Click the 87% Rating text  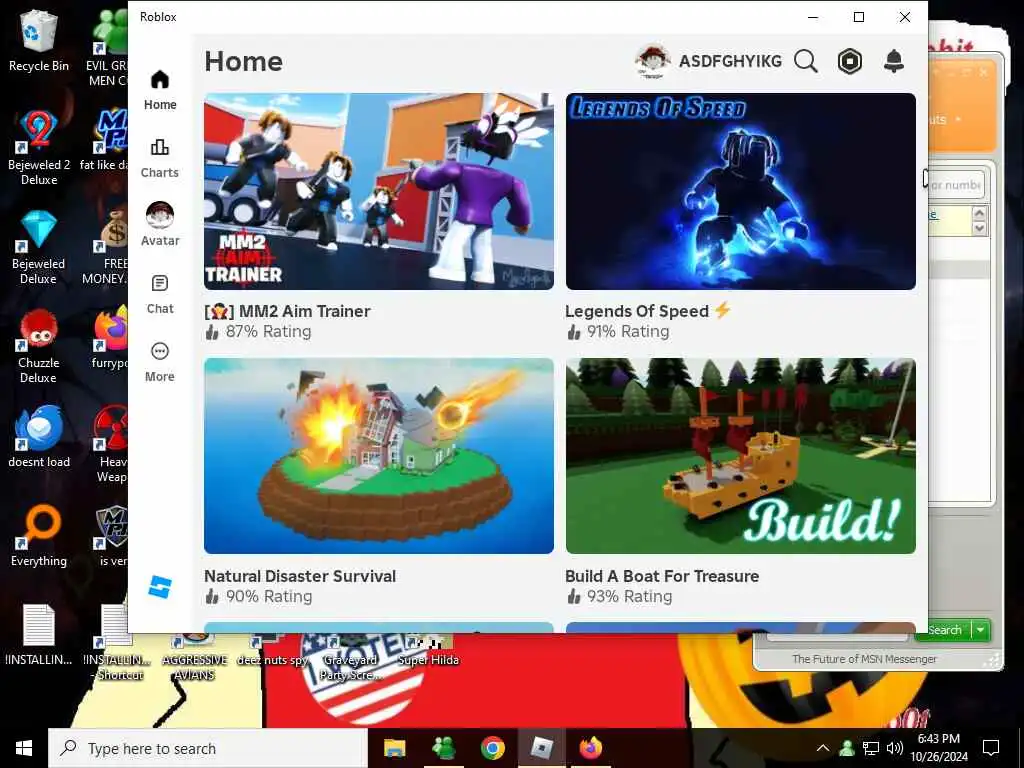pos(268,332)
